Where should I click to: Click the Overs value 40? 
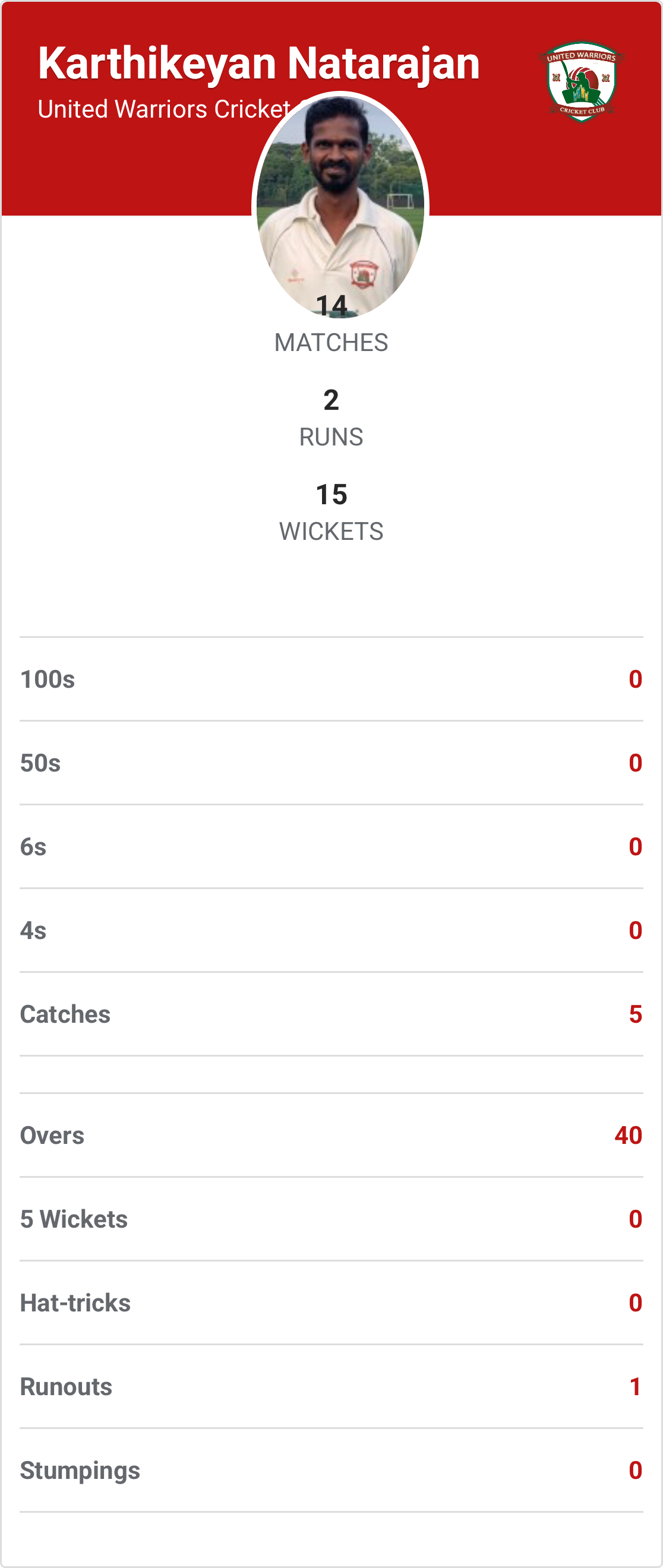(x=628, y=1135)
